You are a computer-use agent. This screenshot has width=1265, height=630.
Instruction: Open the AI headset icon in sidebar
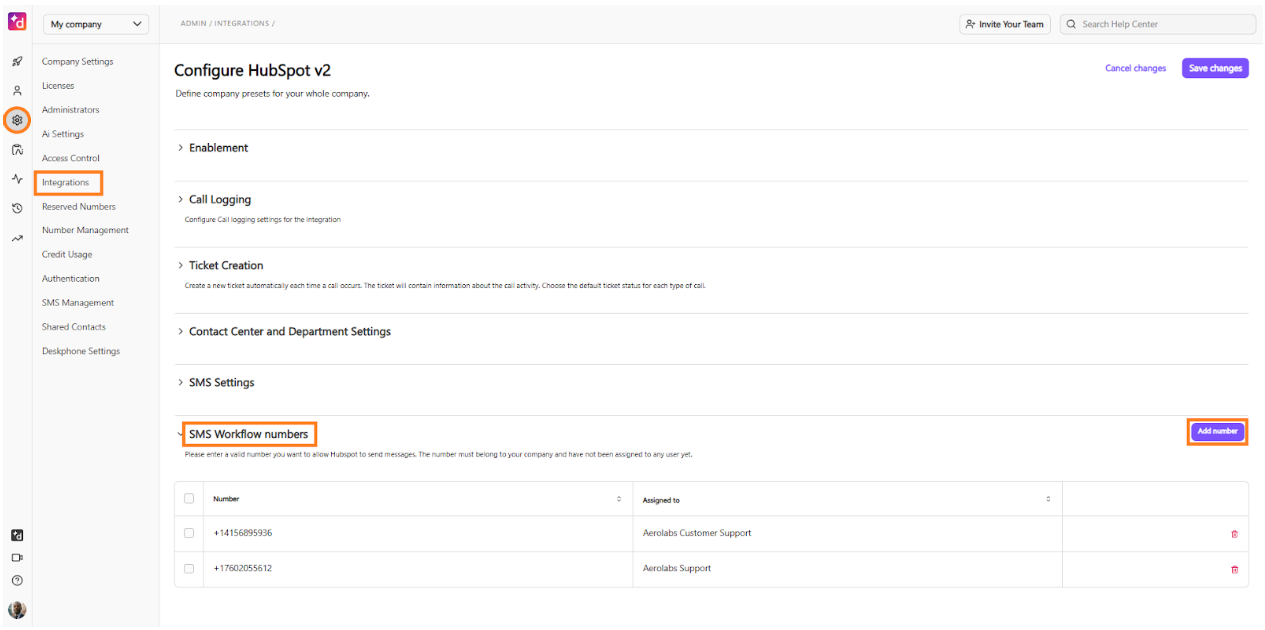pos(17,150)
